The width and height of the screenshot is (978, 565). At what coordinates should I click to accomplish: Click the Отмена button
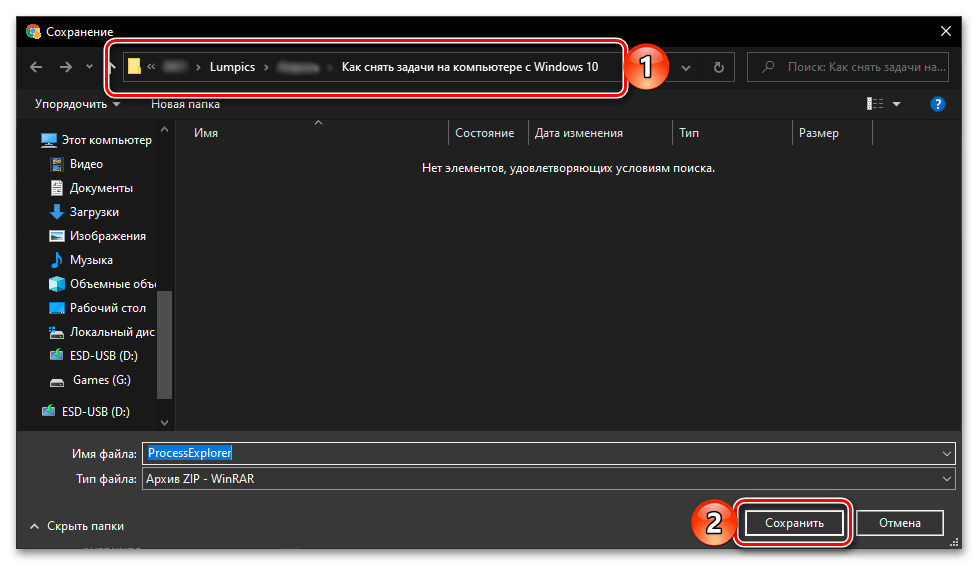[898, 523]
